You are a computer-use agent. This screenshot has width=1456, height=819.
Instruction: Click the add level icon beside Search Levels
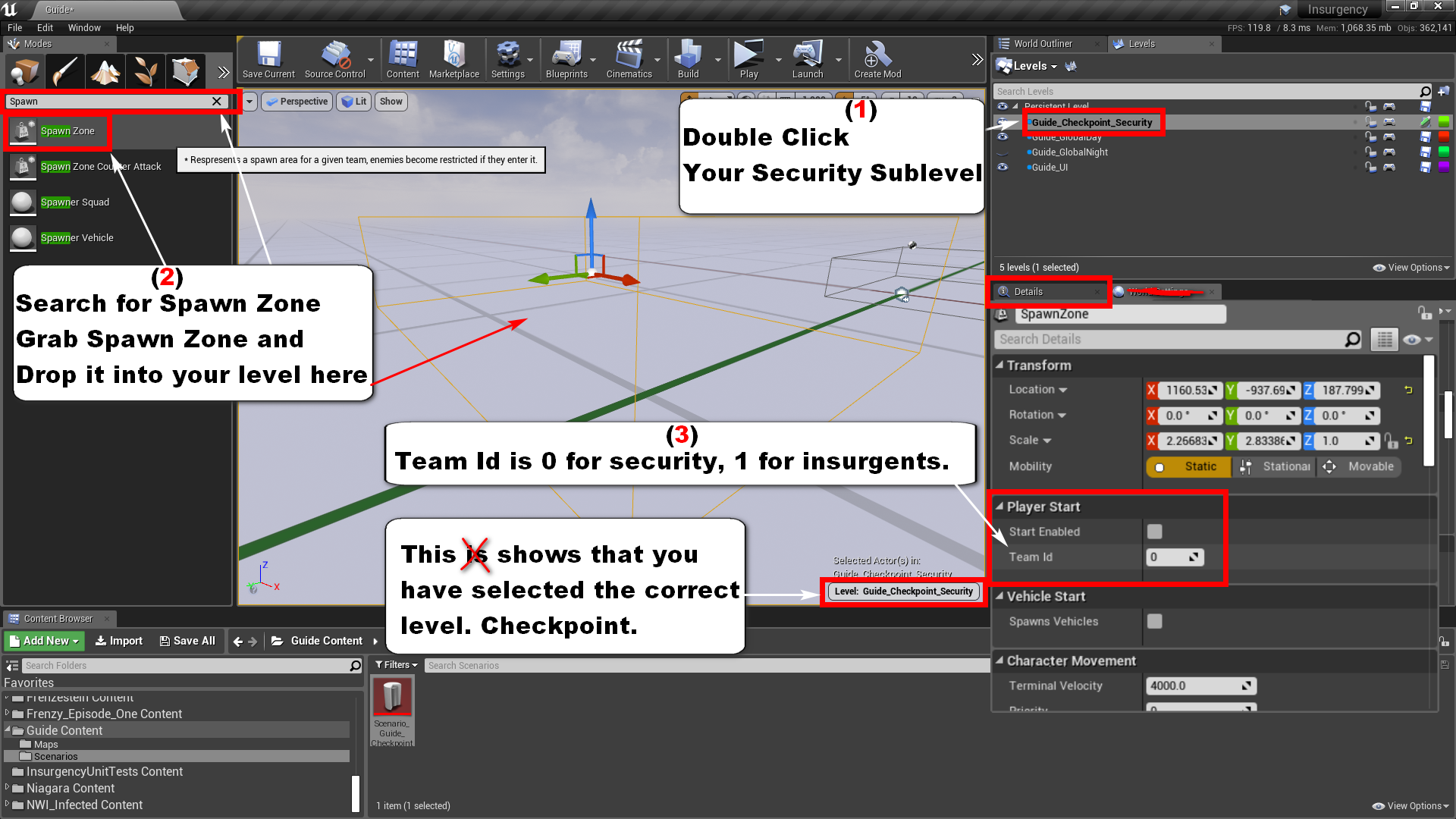click(1443, 92)
